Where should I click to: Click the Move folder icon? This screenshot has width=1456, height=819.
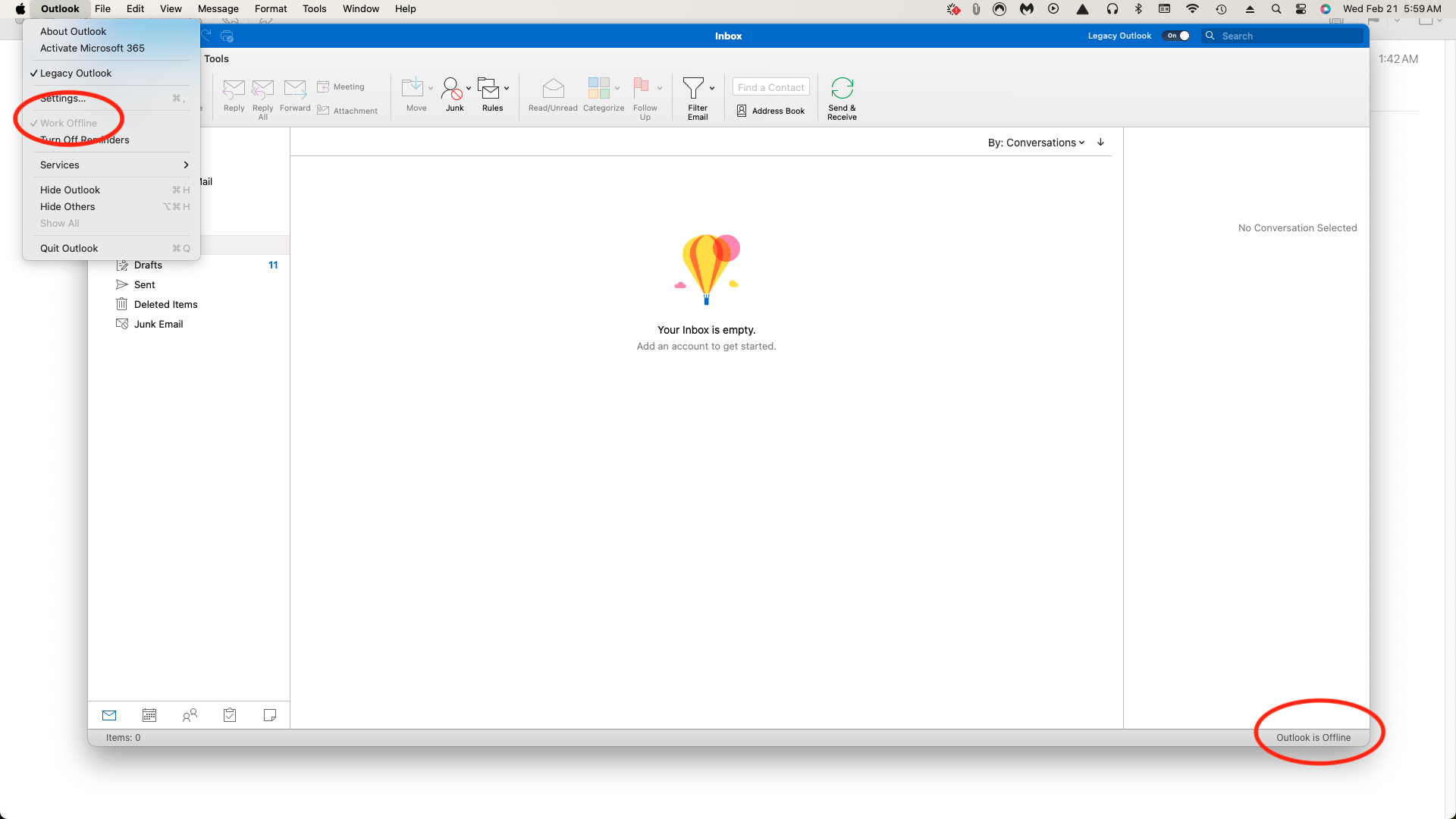click(x=413, y=88)
